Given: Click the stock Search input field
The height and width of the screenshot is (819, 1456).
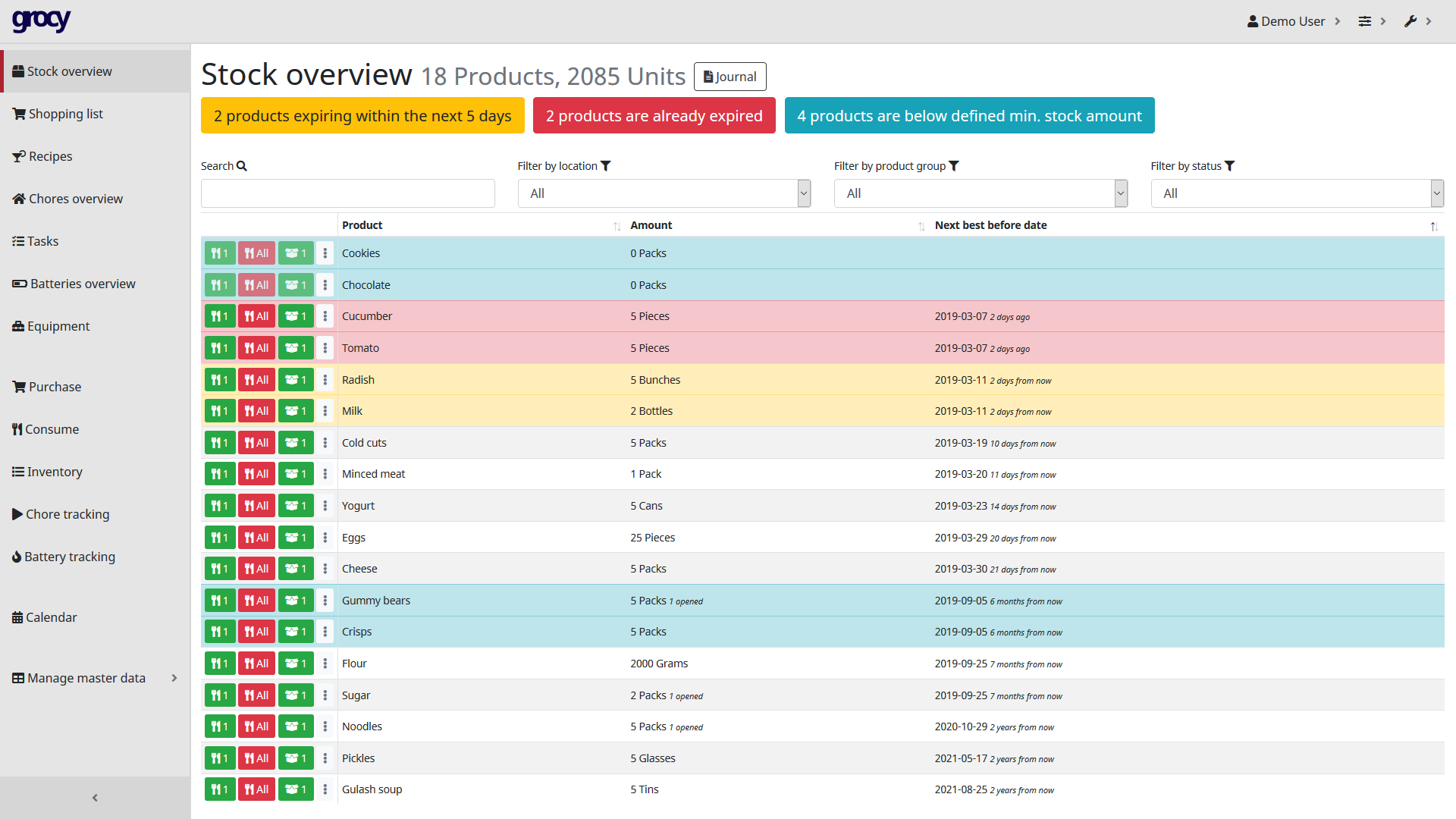Looking at the screenshot, I should (347, 193).
